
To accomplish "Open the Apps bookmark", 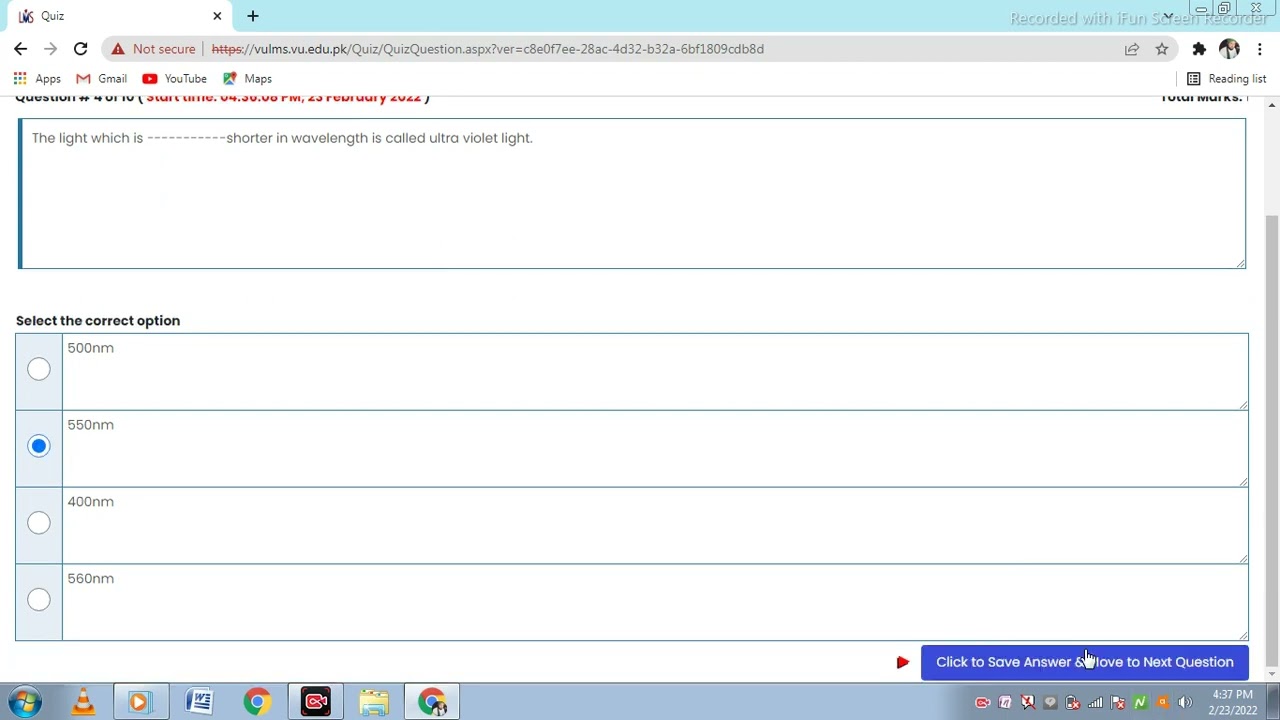I will click(37, 79).
